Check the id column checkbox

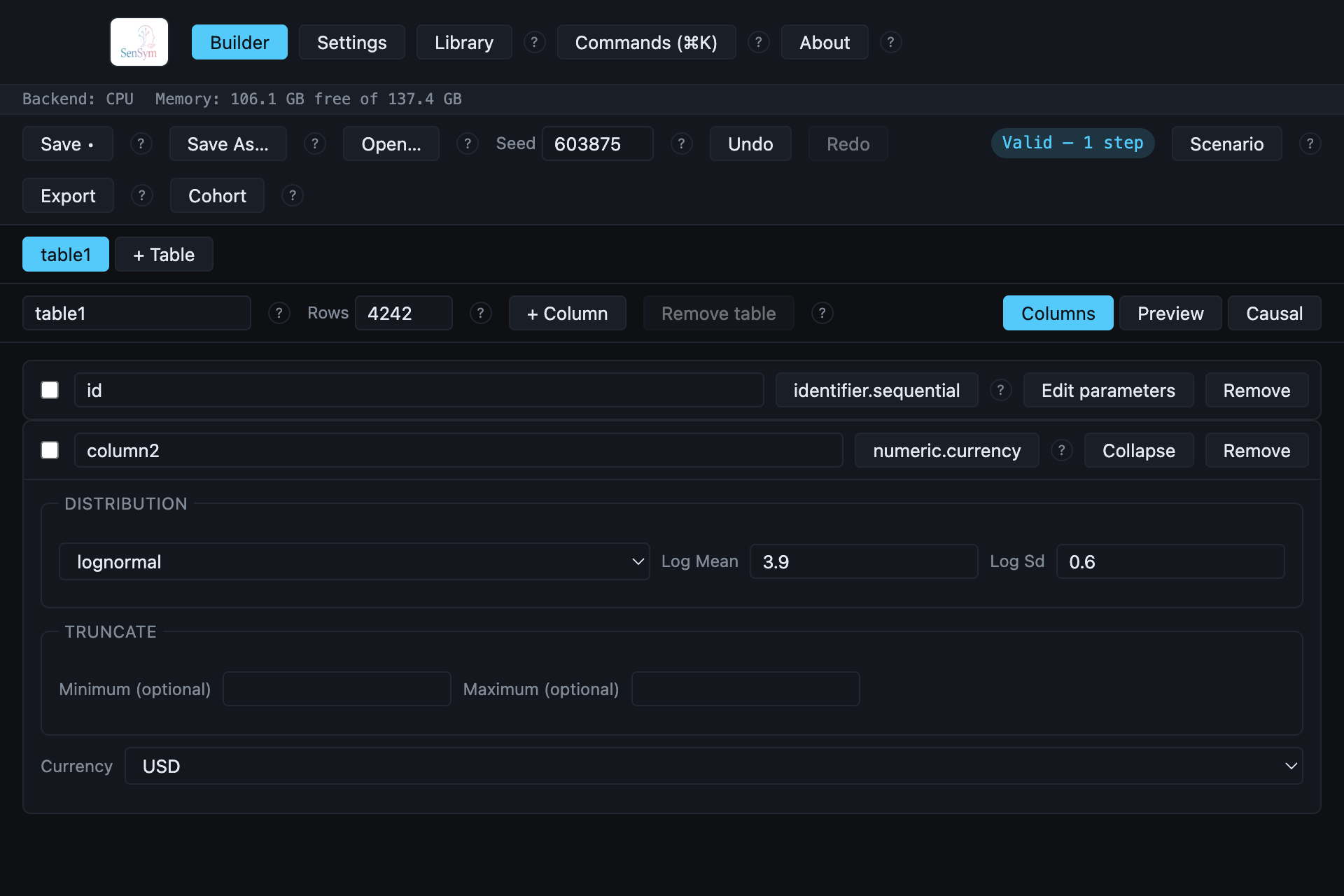pos(50,390)
